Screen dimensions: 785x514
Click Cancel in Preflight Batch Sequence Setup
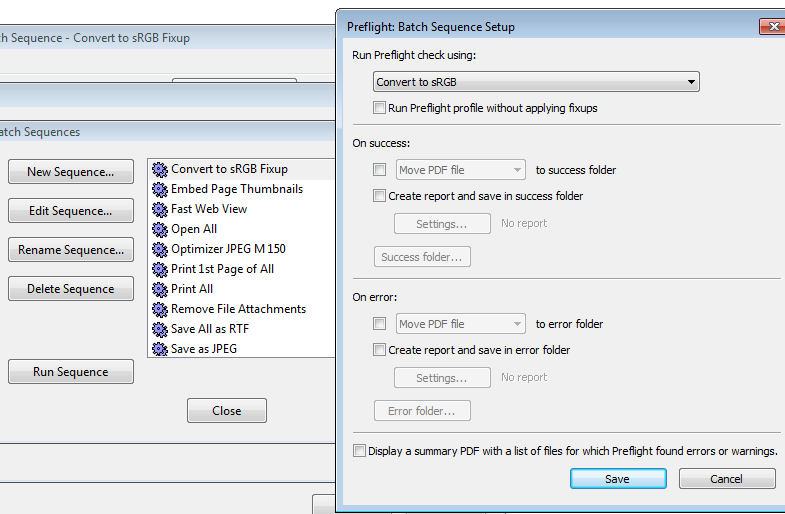[727, 479]
